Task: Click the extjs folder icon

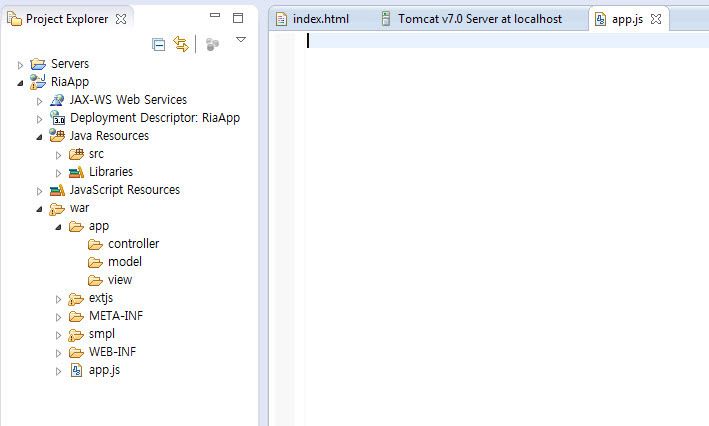Action: (76, 299)
